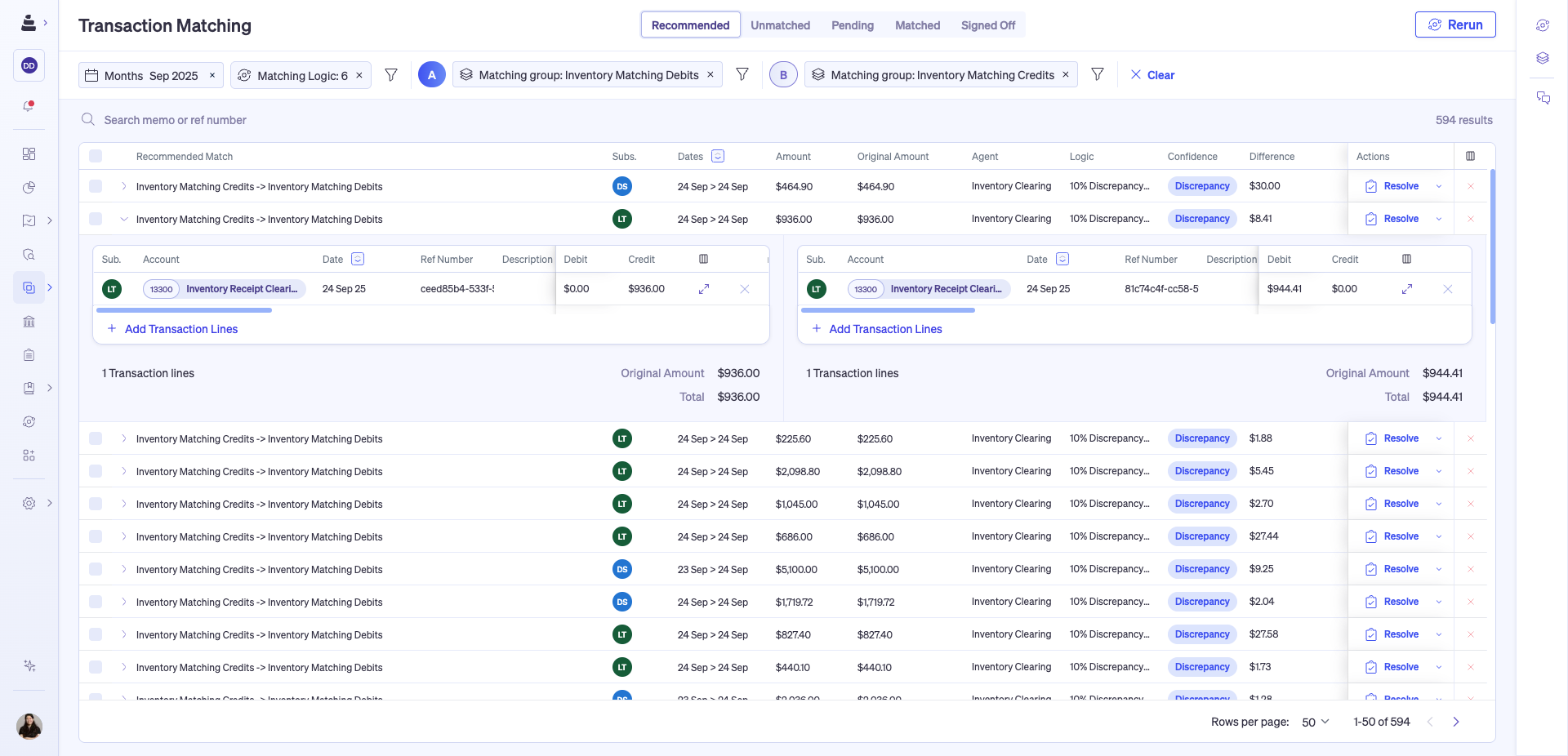Select the pie chart reports icon in sidebar
This screenshot has width=1568, height=756.
tap(29, 187)
